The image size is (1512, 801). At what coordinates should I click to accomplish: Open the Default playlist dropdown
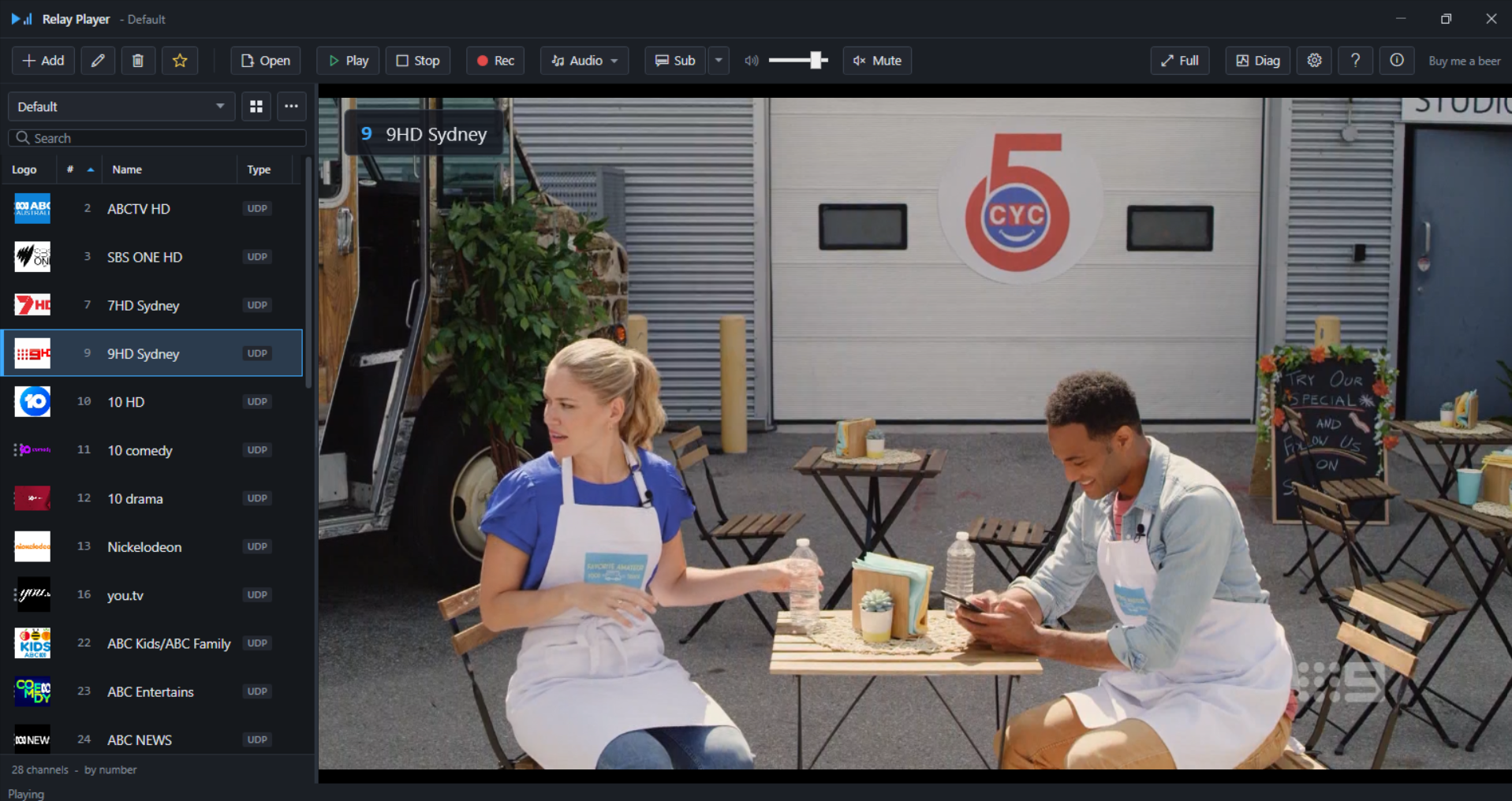121,106
